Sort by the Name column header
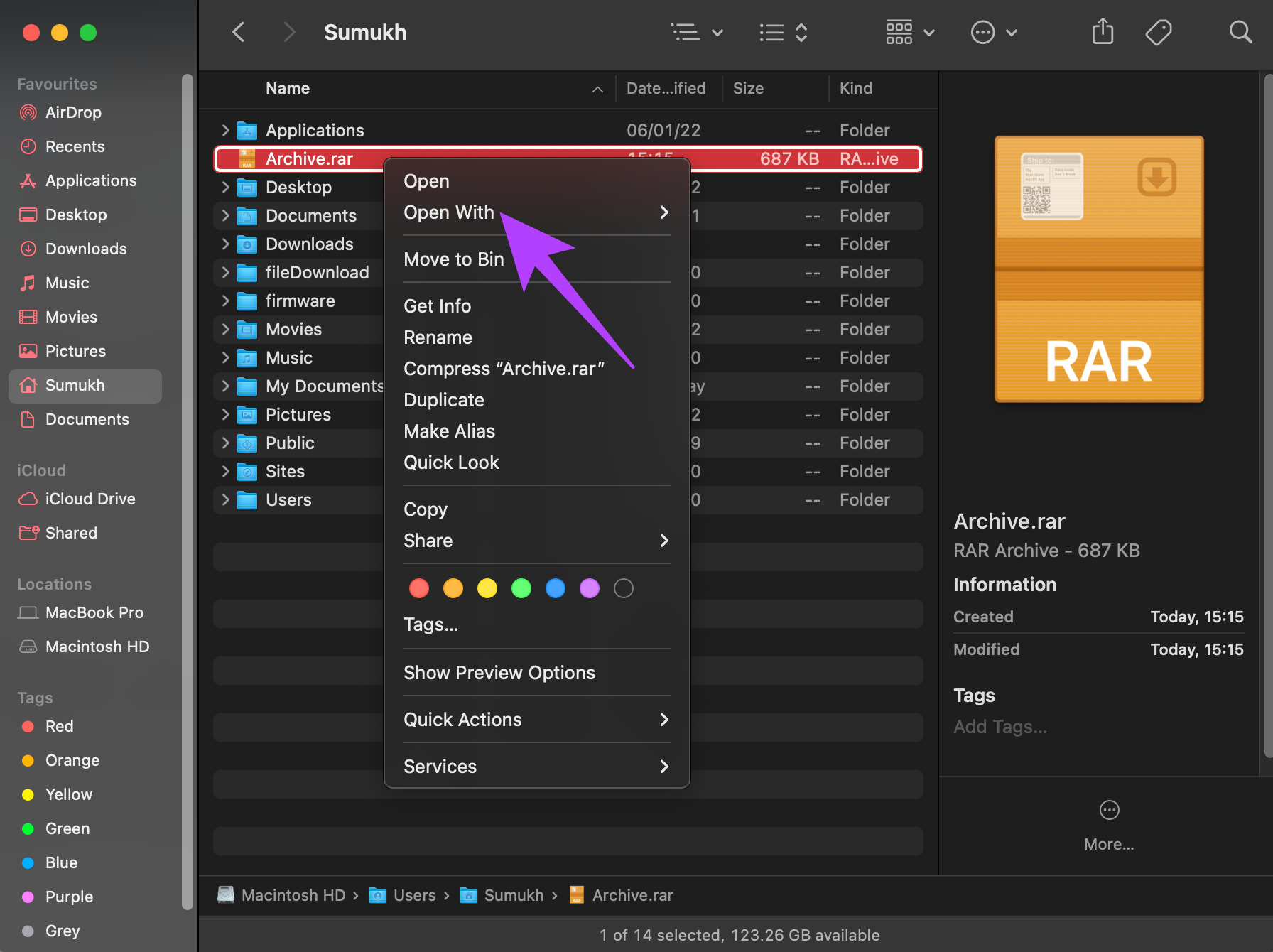Image resolution: width=1273 pixels, height=952 pixels. pos(288,88)
